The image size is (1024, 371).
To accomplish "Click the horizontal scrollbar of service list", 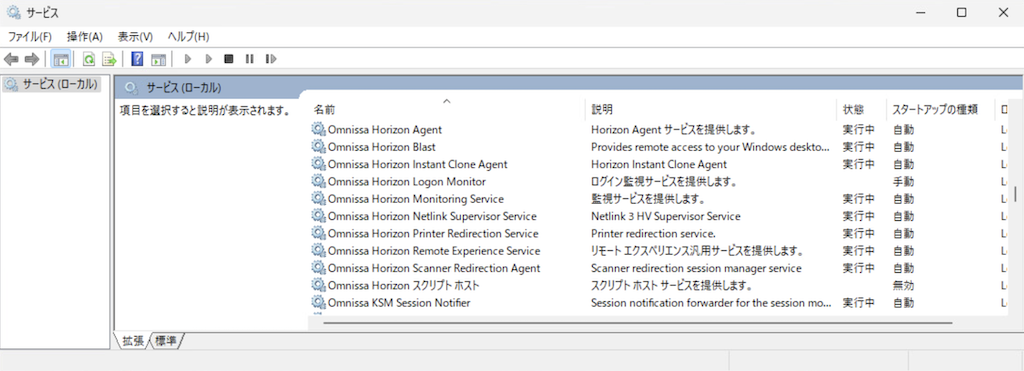I will click(x=637, y=323).
